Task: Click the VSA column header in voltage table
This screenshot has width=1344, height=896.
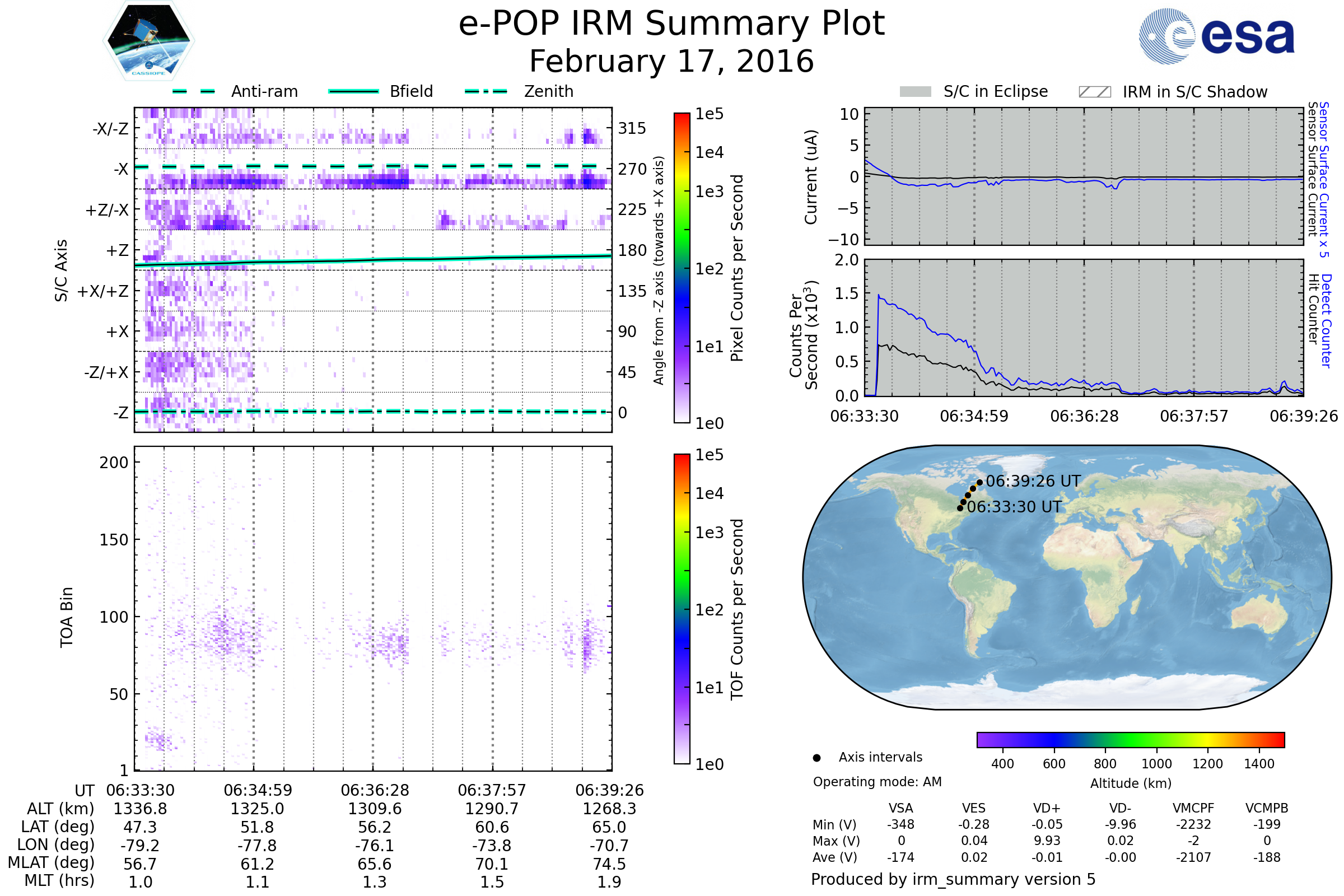Action: coord(900,808)
